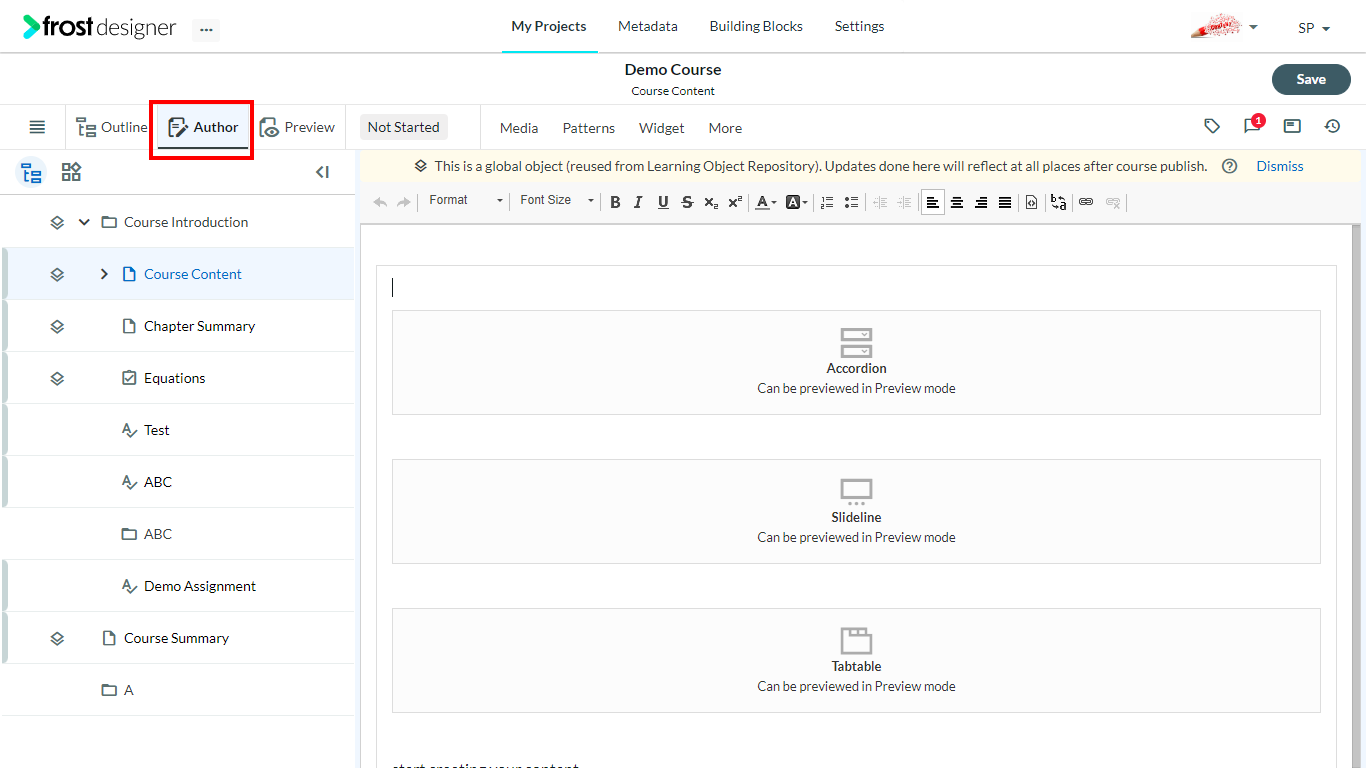The height and width of the screenshot is (768, 1366).
Task: Open the Not Started status selector
Action: point(403,127)
